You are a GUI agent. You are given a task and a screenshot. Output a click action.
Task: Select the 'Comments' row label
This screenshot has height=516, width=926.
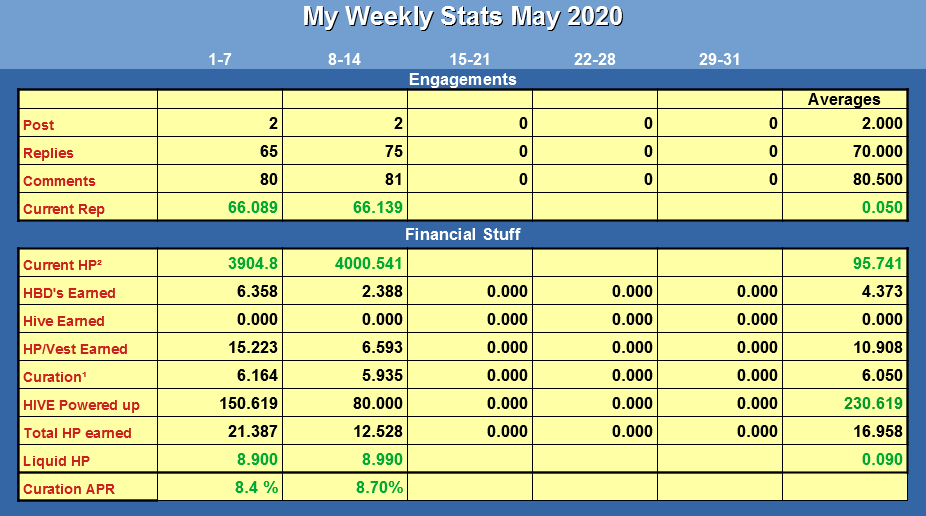pyautogui.click(x=59, y=181)
